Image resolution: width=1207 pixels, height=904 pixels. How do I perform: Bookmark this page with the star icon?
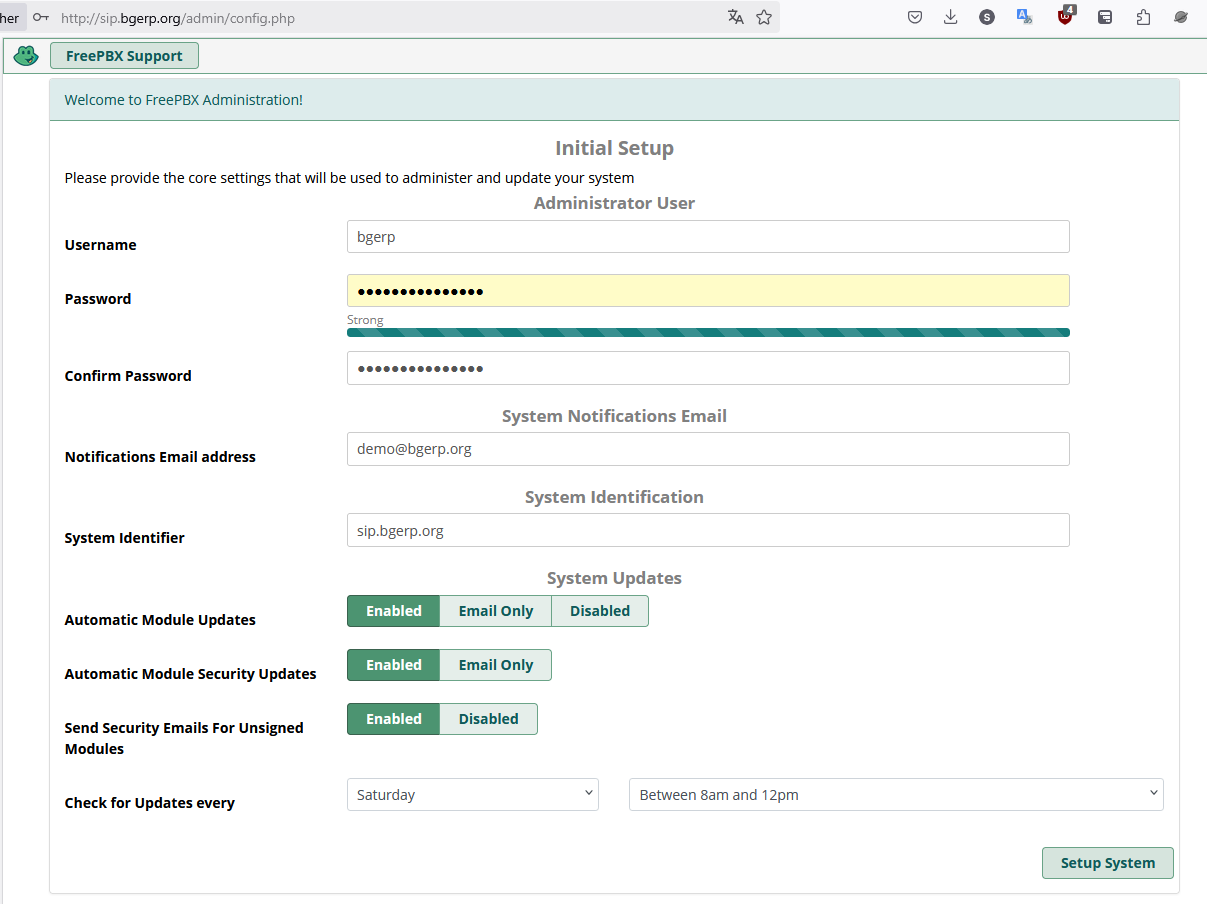(764, 17)
